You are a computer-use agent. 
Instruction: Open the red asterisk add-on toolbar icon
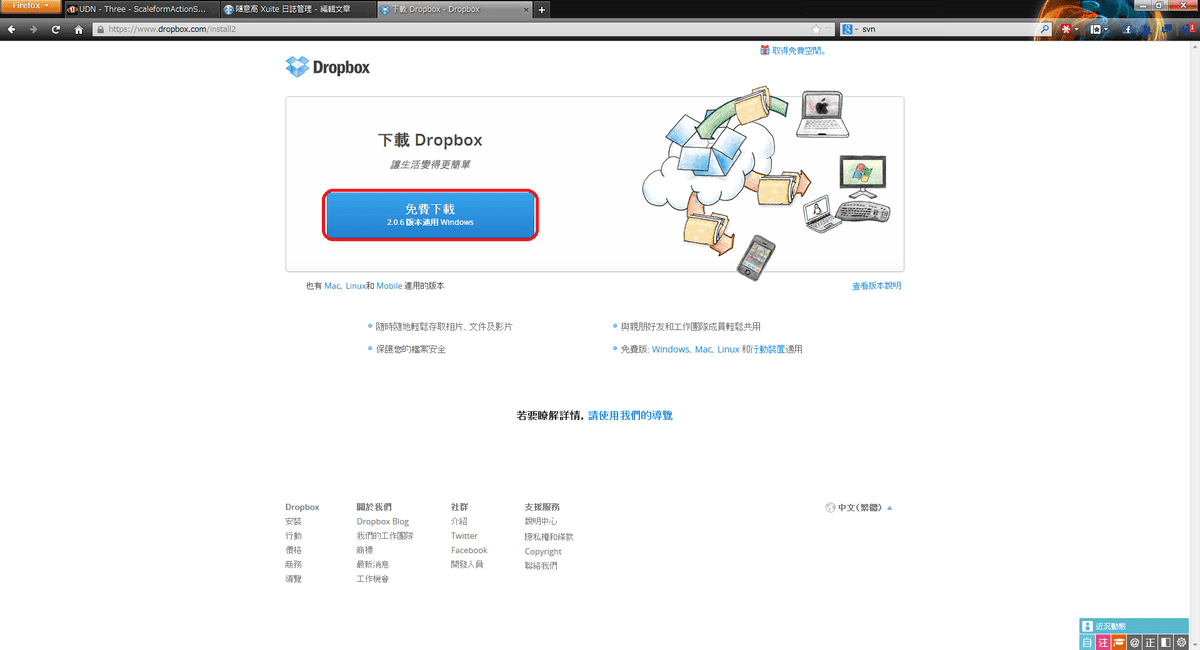pos(1065,30)
